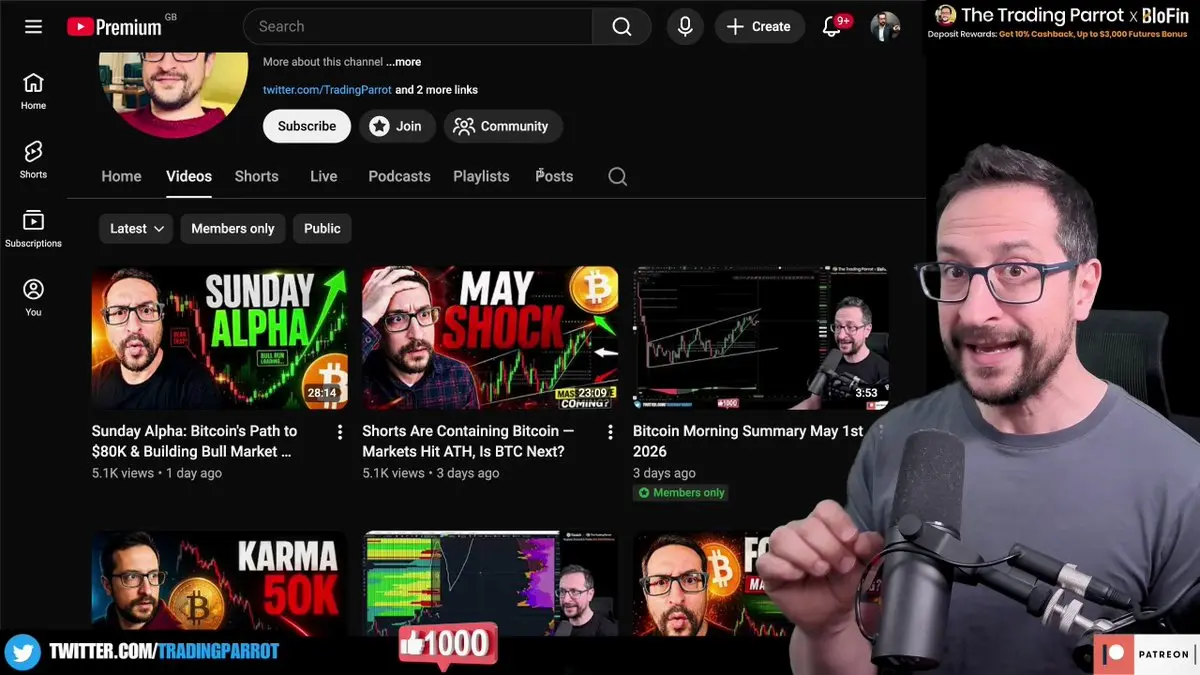Click the magnifier search button

[x=622, y=27]
